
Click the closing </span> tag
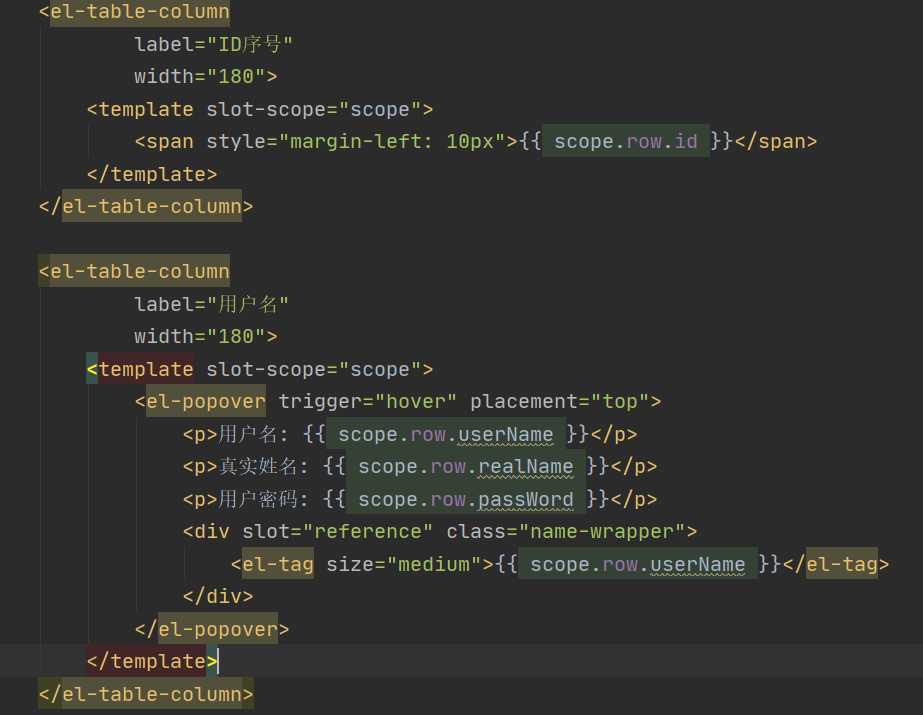point(776,141)
